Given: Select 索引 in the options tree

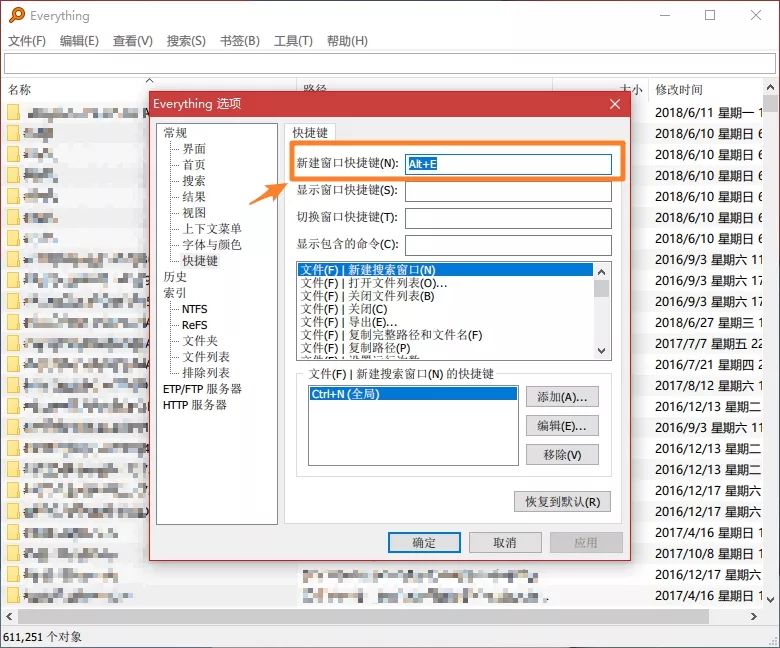Looking at the screenshot, I should coord(175,292).
